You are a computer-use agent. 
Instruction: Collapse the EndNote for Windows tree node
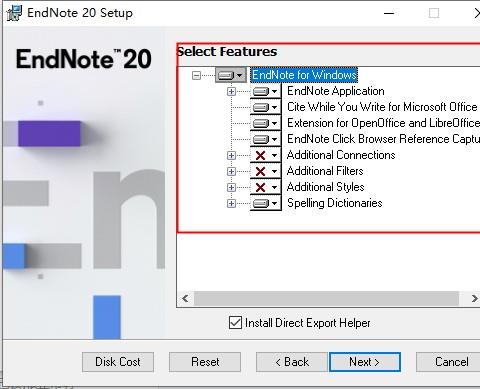point(197,75)
